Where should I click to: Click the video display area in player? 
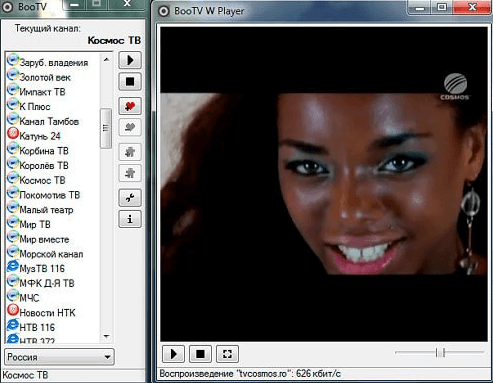(x=324, y=184)
